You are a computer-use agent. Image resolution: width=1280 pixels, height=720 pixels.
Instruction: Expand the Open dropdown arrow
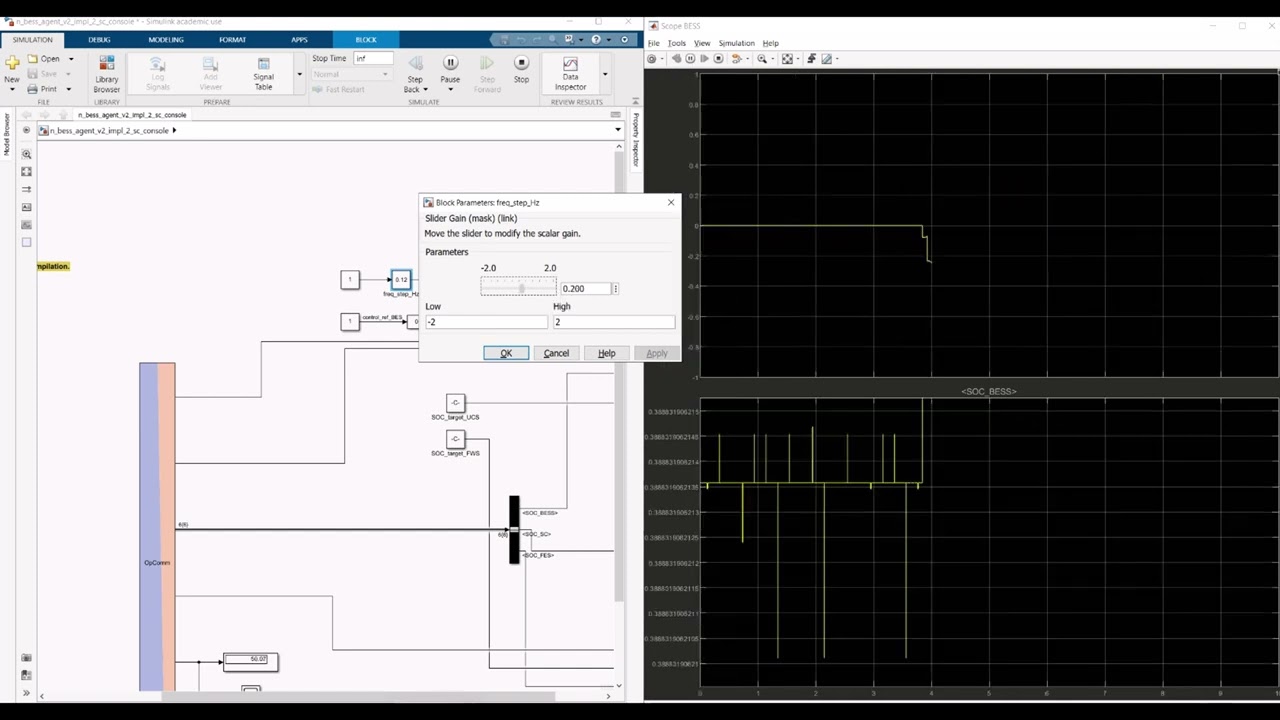click(x=71, y=59)
